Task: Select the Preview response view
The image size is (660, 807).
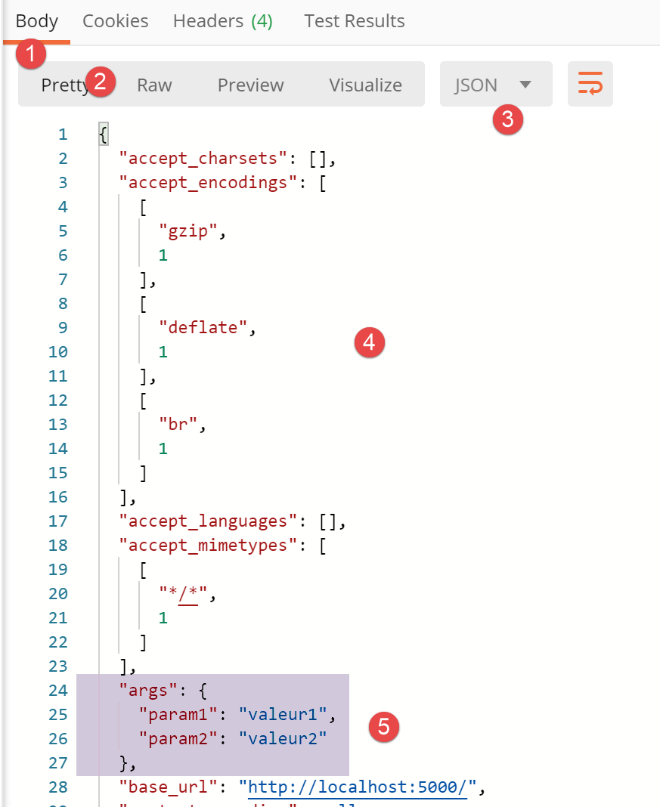Action: point(251,85)
